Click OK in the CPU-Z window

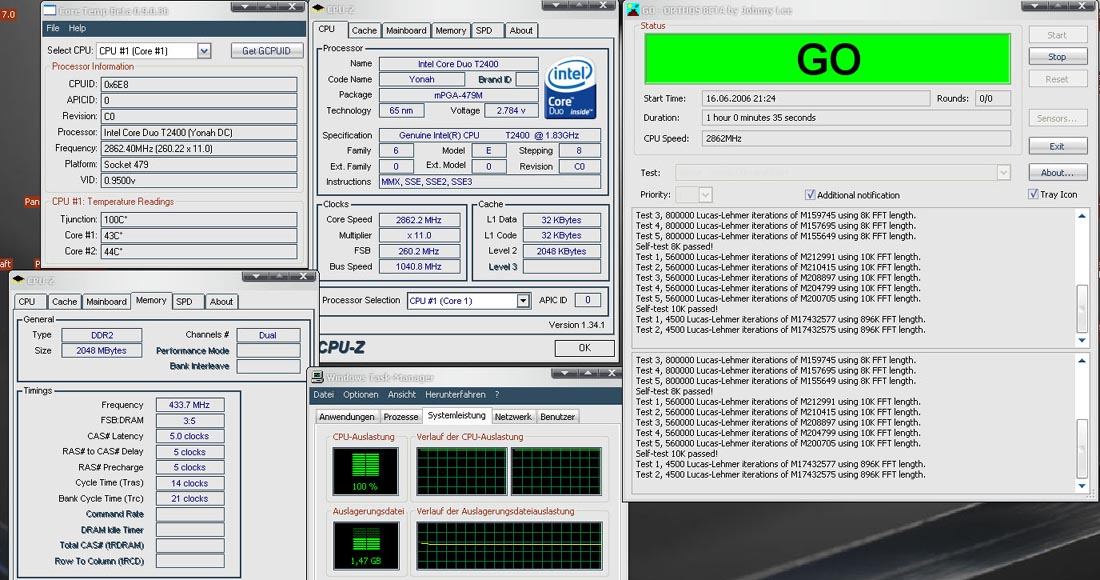pos(584,348)
